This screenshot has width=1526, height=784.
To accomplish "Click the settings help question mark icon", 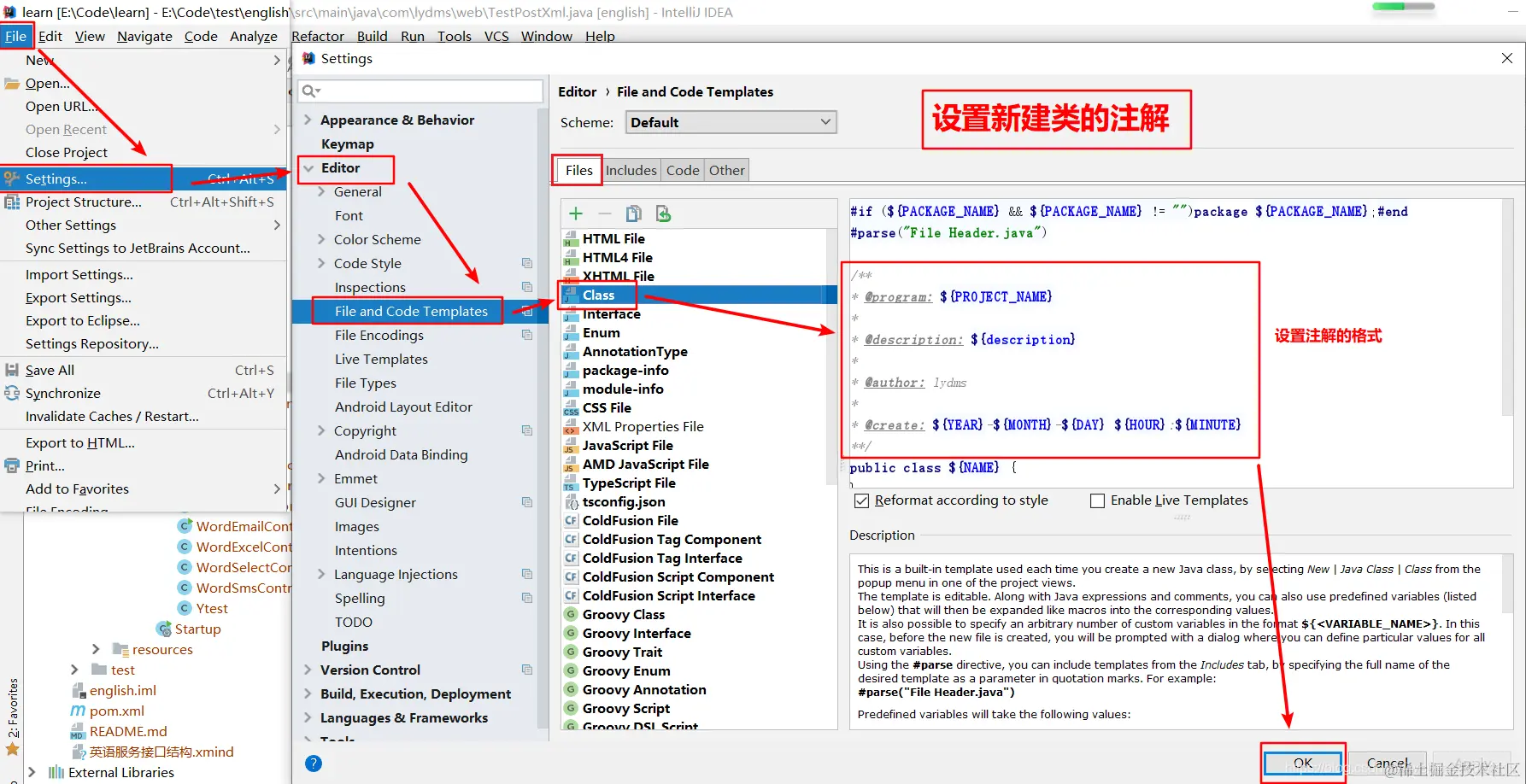I will pyautogui.click(x=314, y=764).
